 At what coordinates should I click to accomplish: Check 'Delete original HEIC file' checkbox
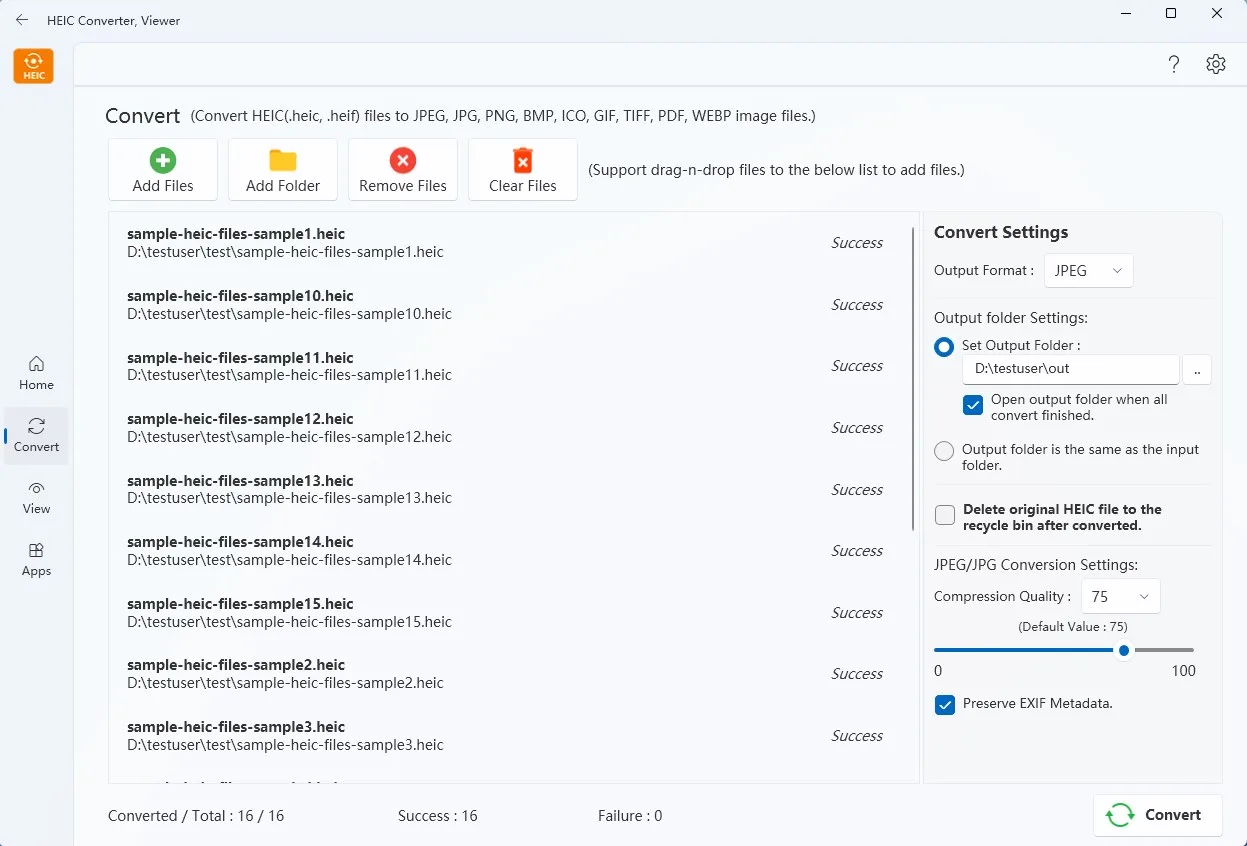pos(945,515)
